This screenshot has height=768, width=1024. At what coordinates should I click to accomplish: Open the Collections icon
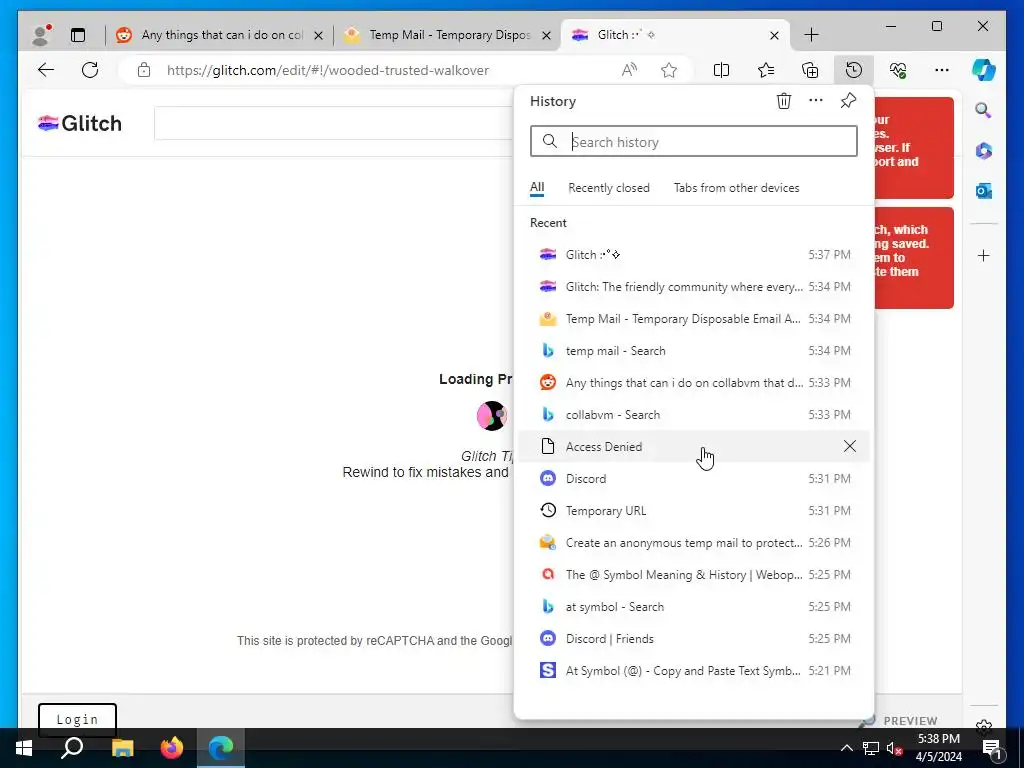pyautogui.click(x=810, y=70)
